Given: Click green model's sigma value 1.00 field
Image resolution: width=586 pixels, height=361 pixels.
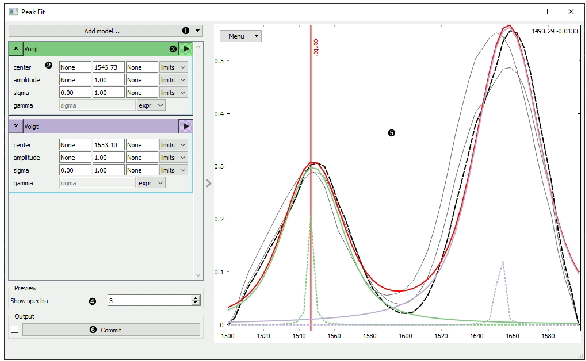Looking at the screenshot, I should (108, 92).
